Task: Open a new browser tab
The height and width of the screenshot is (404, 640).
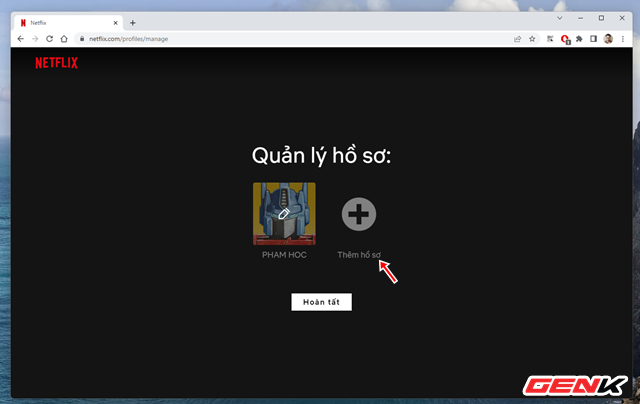Action: coord(133,23)
